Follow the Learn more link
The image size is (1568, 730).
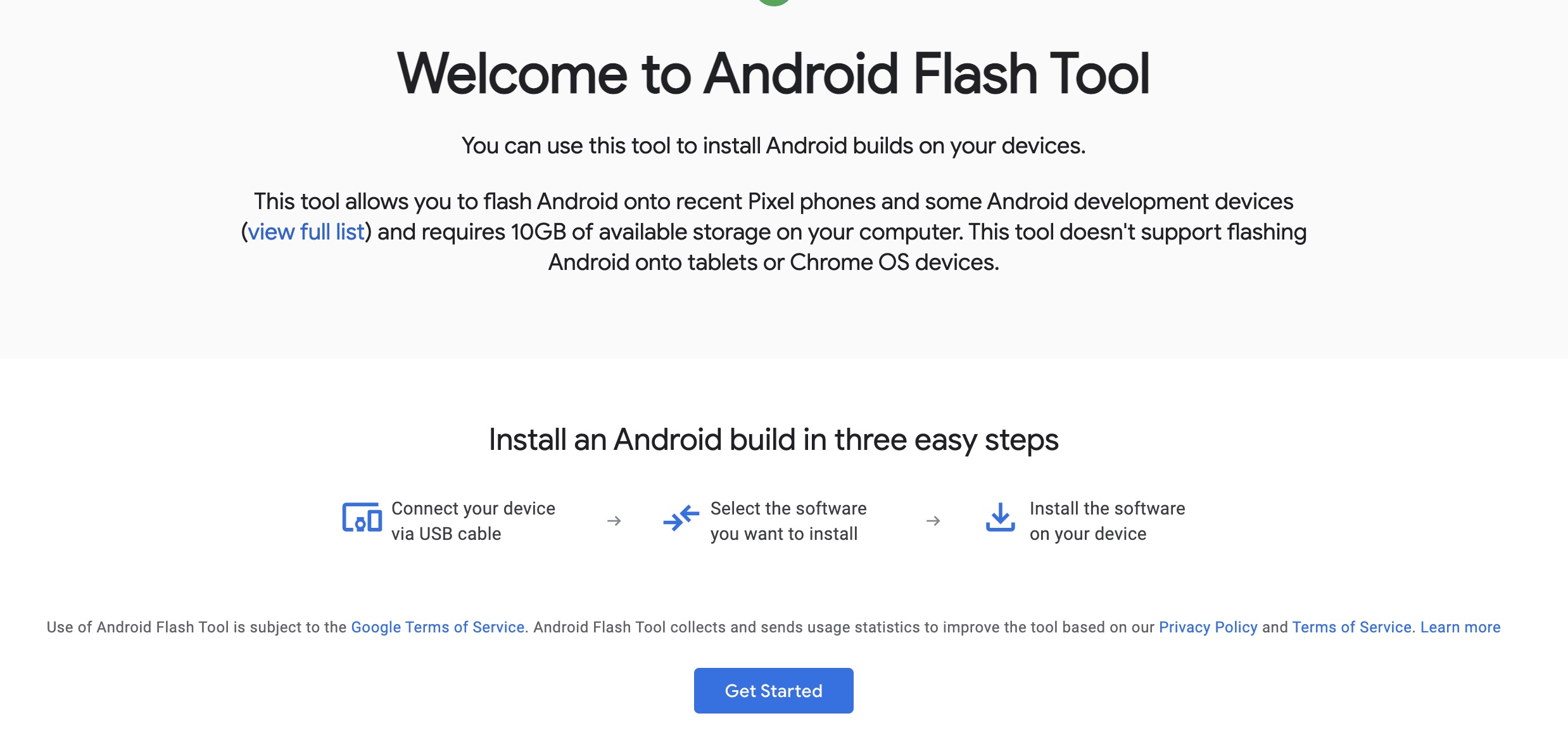point(1460,627)
